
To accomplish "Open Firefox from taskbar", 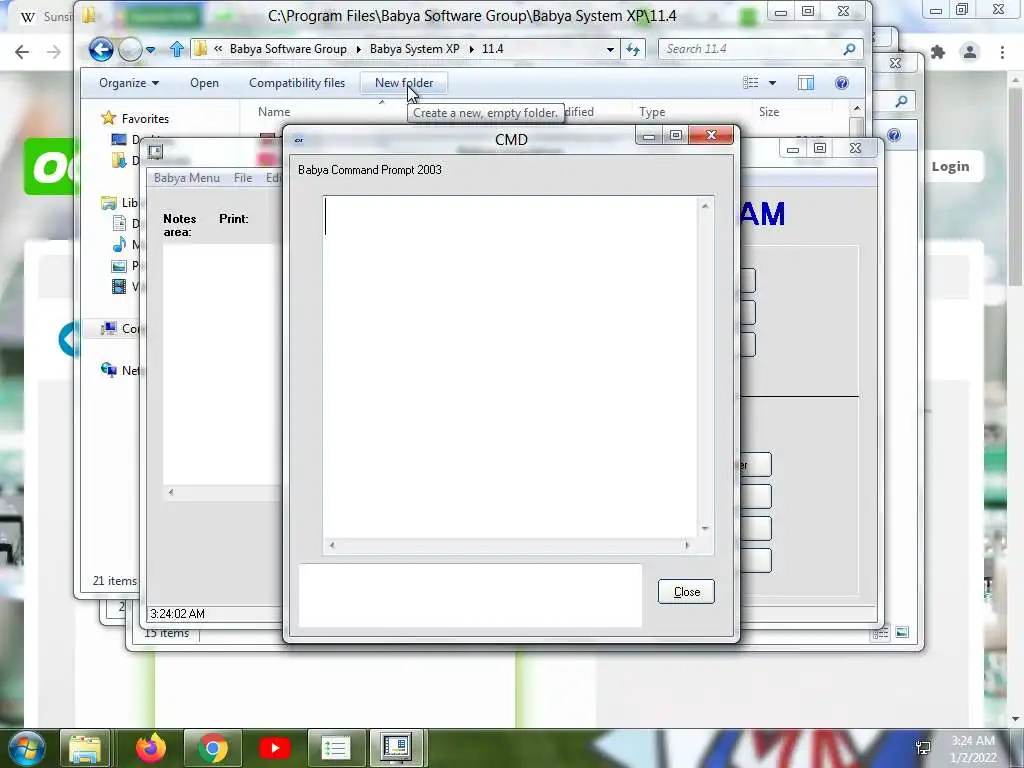I will tap(151, 748).
